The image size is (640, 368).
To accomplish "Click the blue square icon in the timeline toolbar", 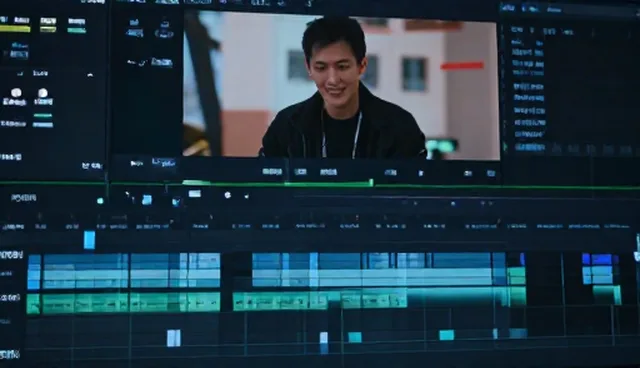I will point(147,200).
